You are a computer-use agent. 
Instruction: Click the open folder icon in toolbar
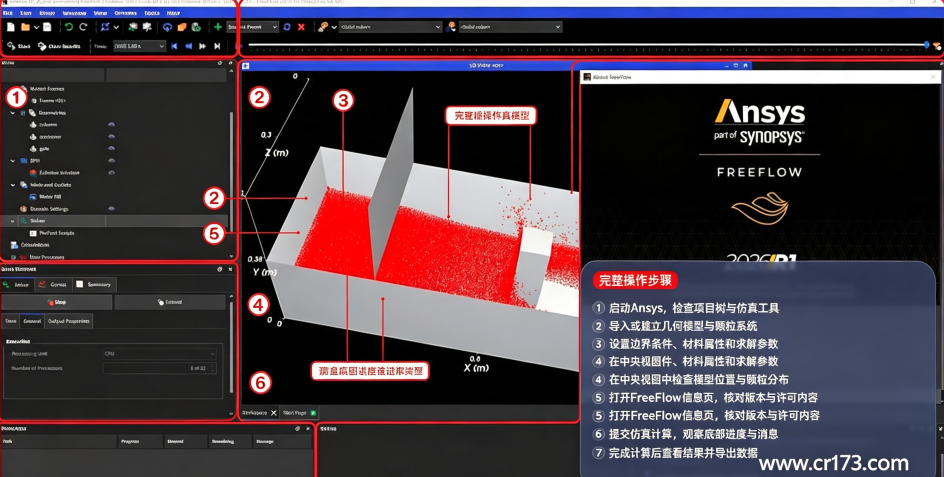[x=25, y=27]
